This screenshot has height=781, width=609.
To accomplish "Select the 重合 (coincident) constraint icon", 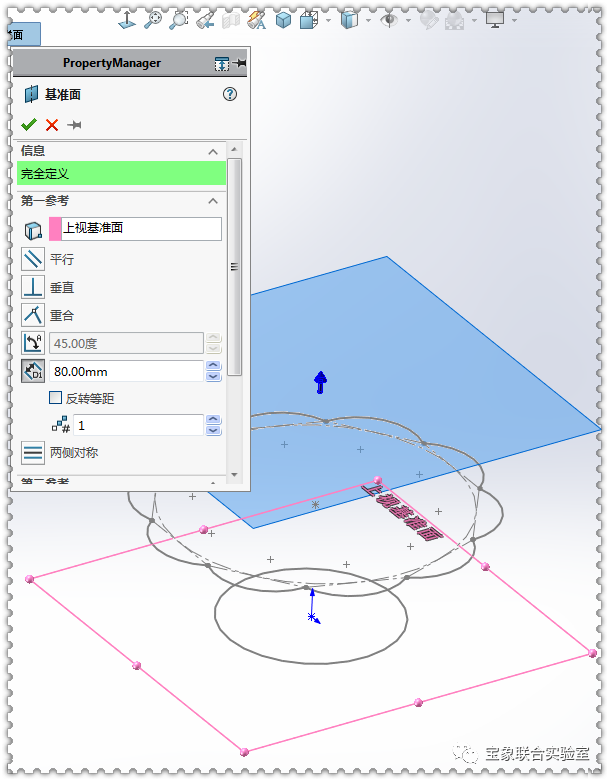I will point(33,315).
